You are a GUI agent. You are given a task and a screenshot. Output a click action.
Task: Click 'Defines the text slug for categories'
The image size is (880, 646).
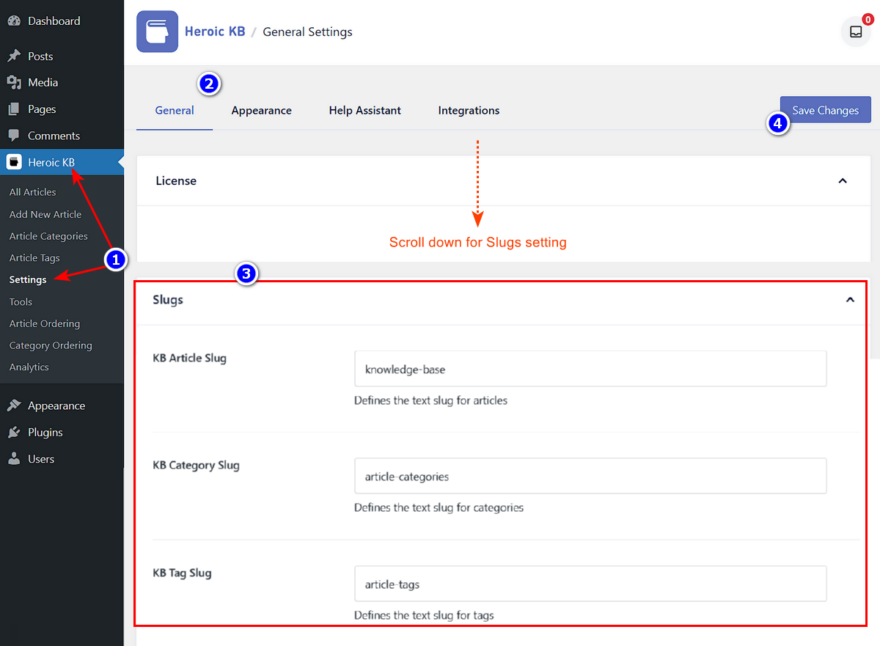(x=438, y=507)
